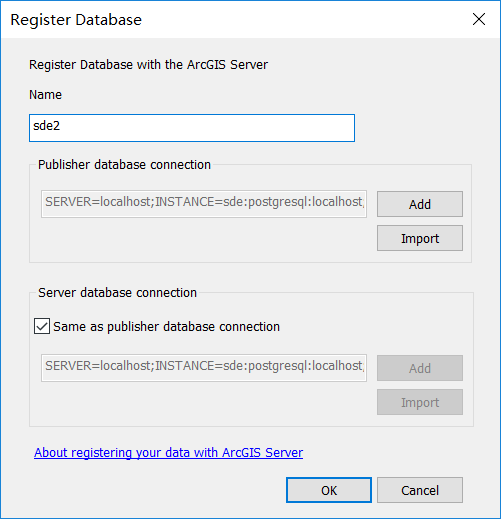Click the Name label

tap(45, 95)
